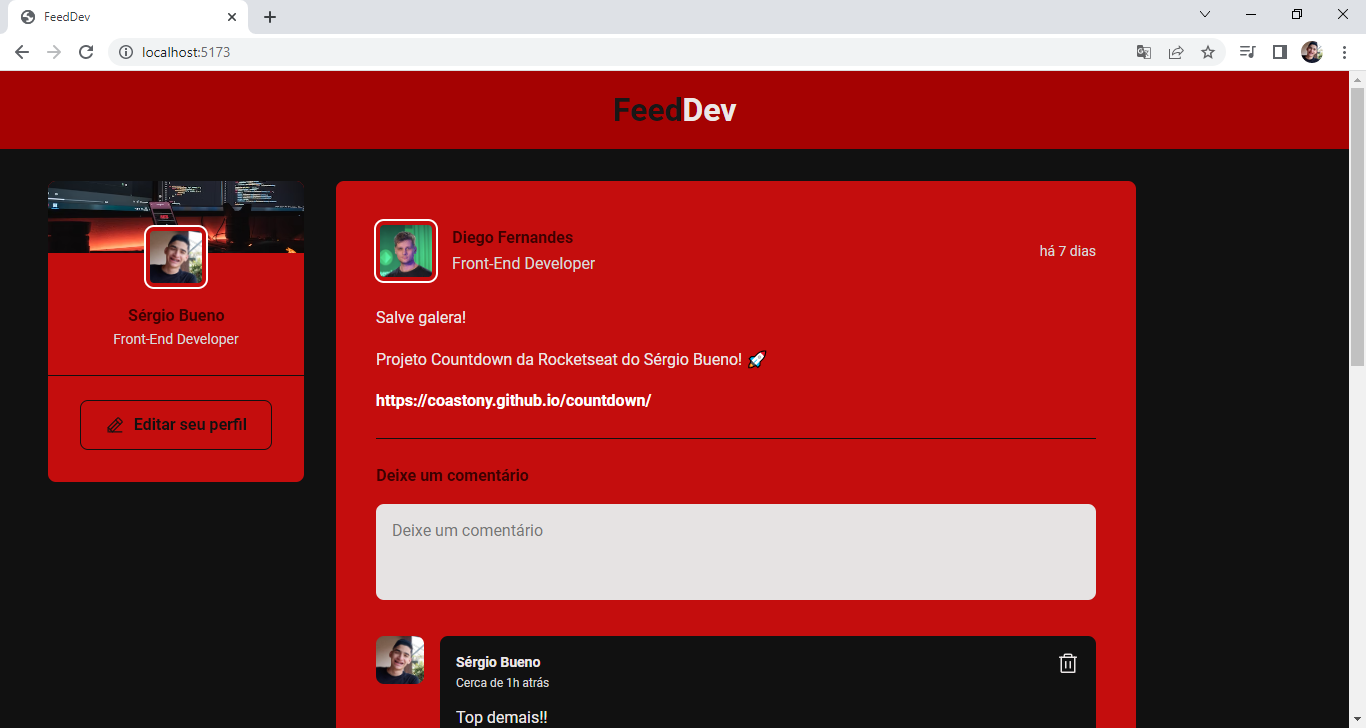Open the tab search chevron

[x=1205, y=14]
